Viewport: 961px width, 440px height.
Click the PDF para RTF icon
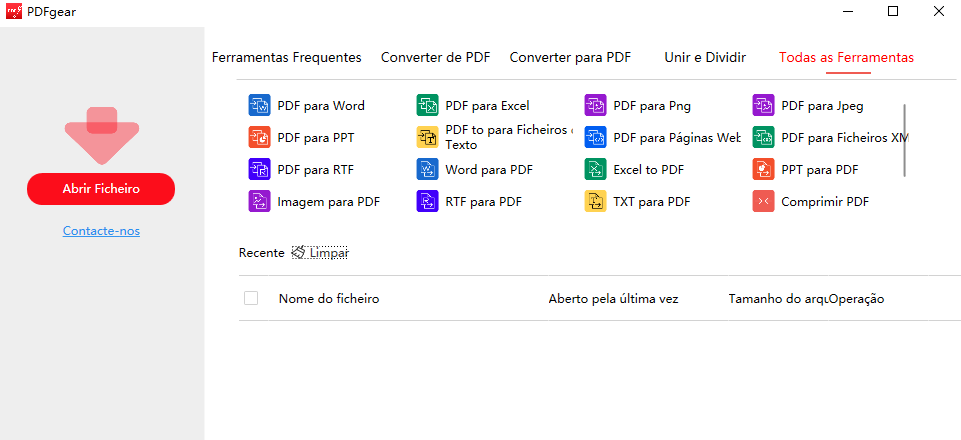259,169
